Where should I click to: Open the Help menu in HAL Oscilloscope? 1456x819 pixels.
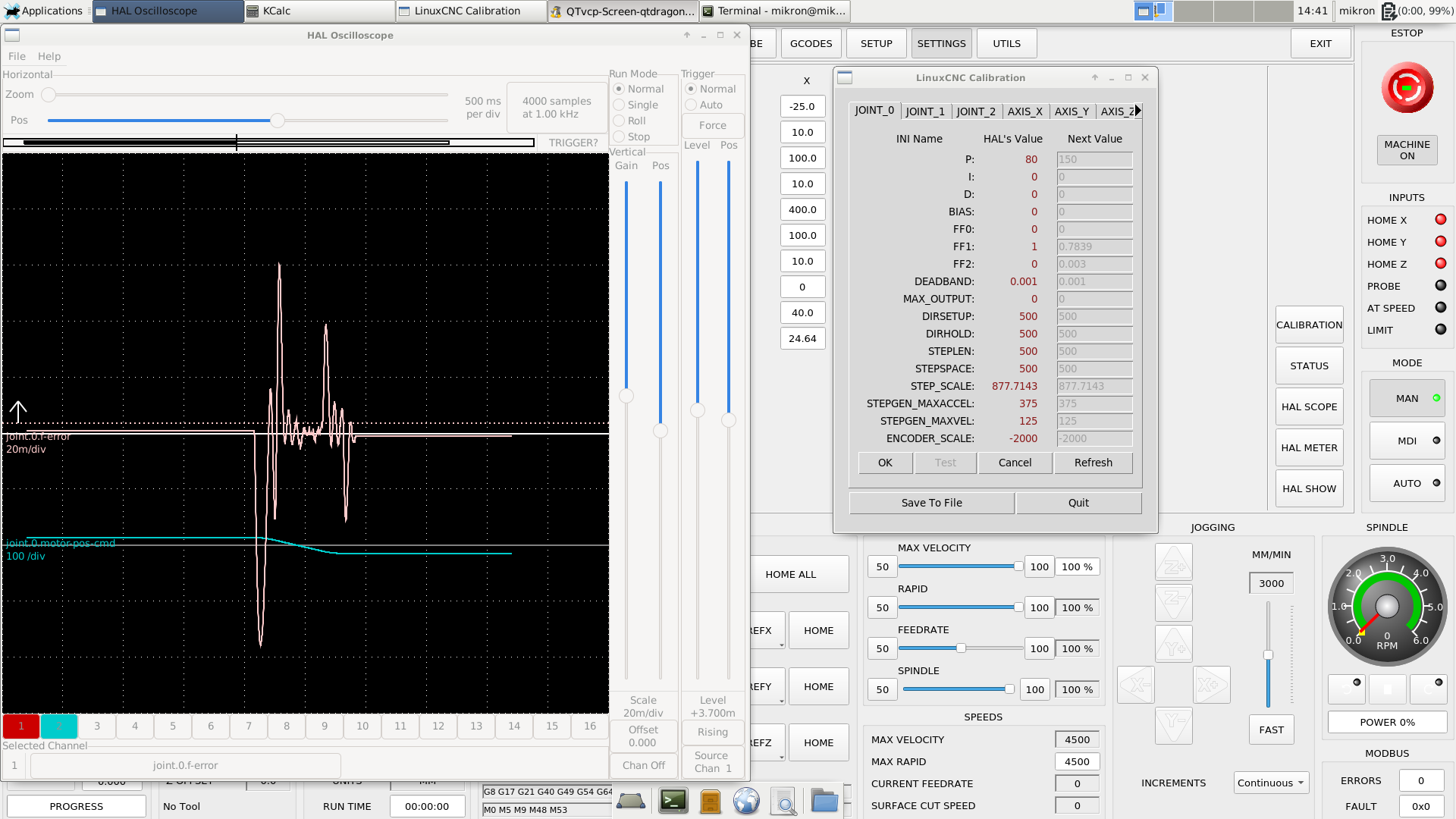49,56
